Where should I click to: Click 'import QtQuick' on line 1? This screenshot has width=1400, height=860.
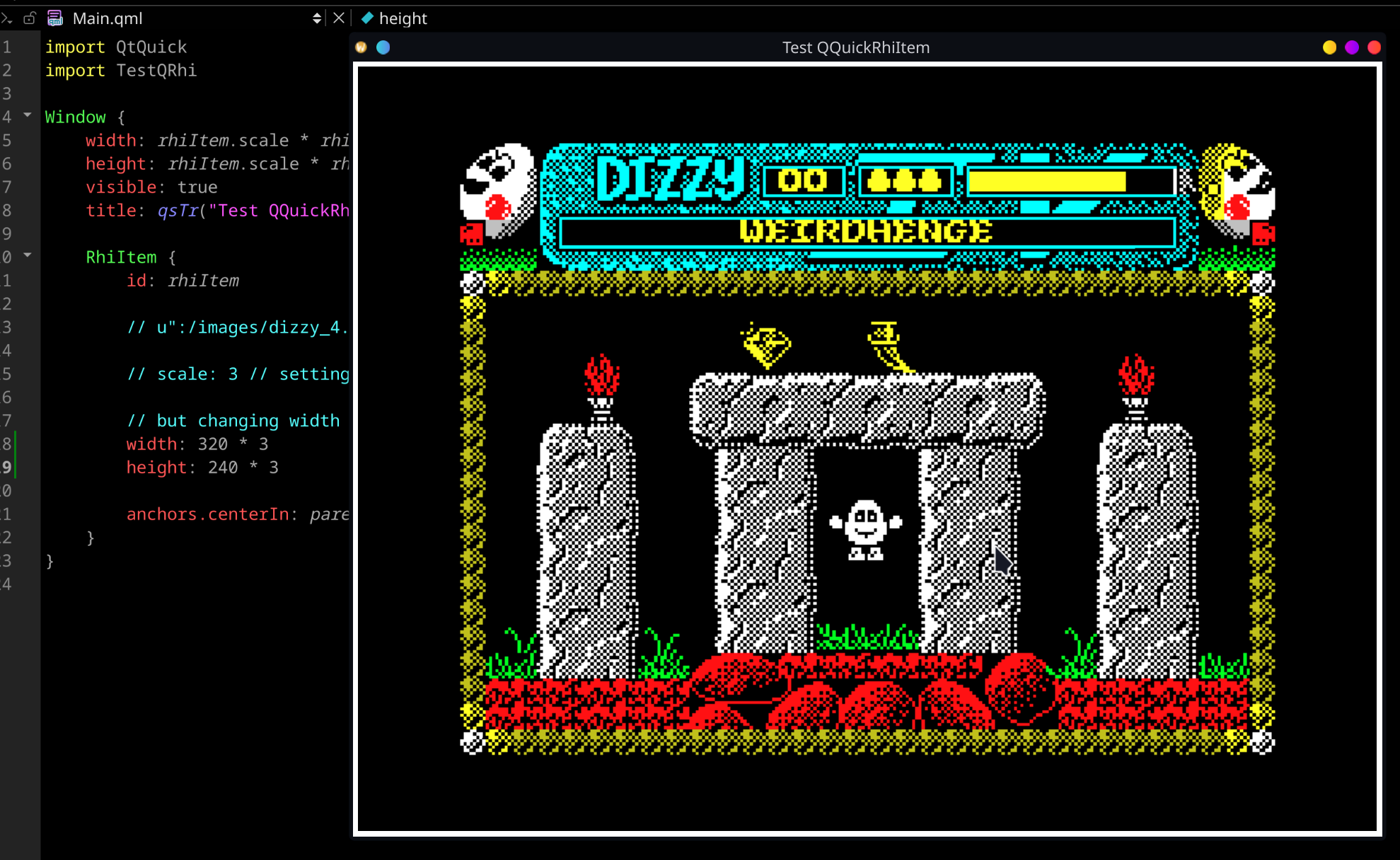116,47
